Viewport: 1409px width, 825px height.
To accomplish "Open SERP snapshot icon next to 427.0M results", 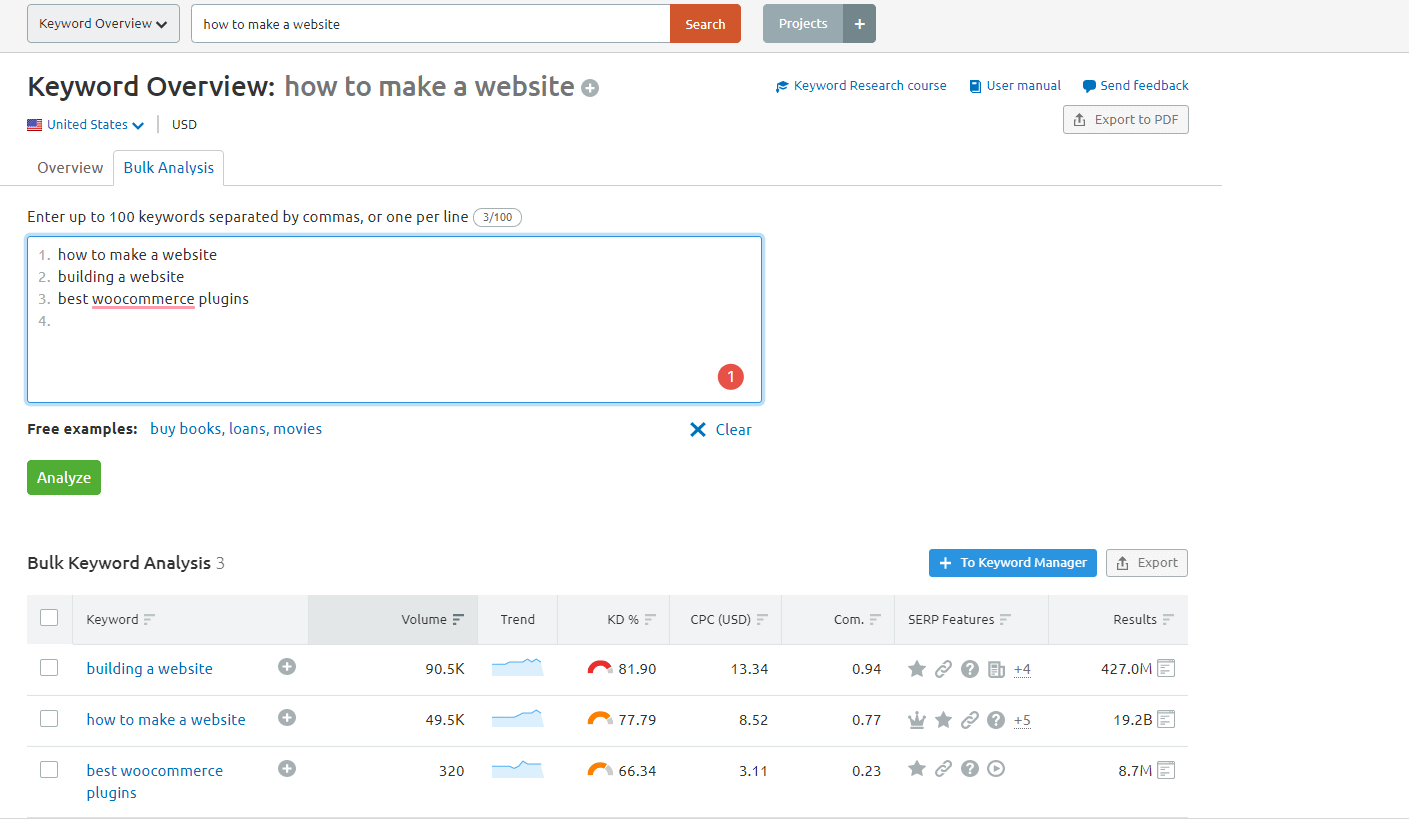I will coord(1166,667).
